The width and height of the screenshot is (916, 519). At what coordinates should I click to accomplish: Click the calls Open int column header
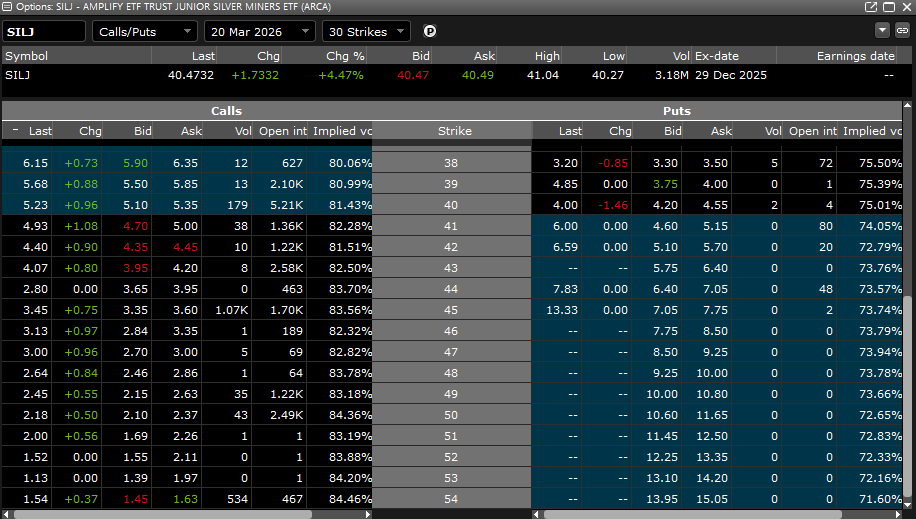(282, 131)
